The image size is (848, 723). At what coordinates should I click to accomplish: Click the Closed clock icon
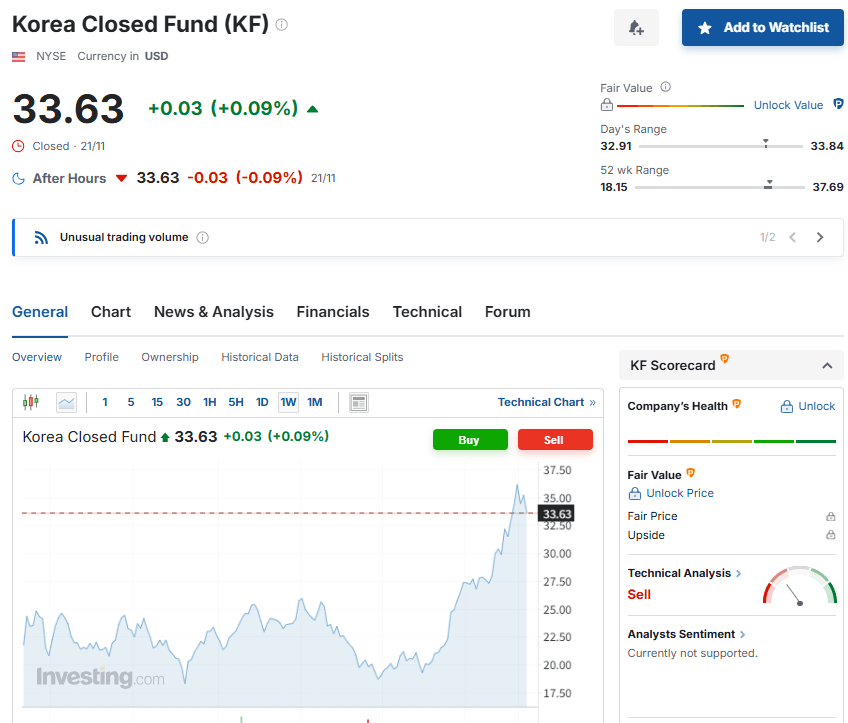18,146
